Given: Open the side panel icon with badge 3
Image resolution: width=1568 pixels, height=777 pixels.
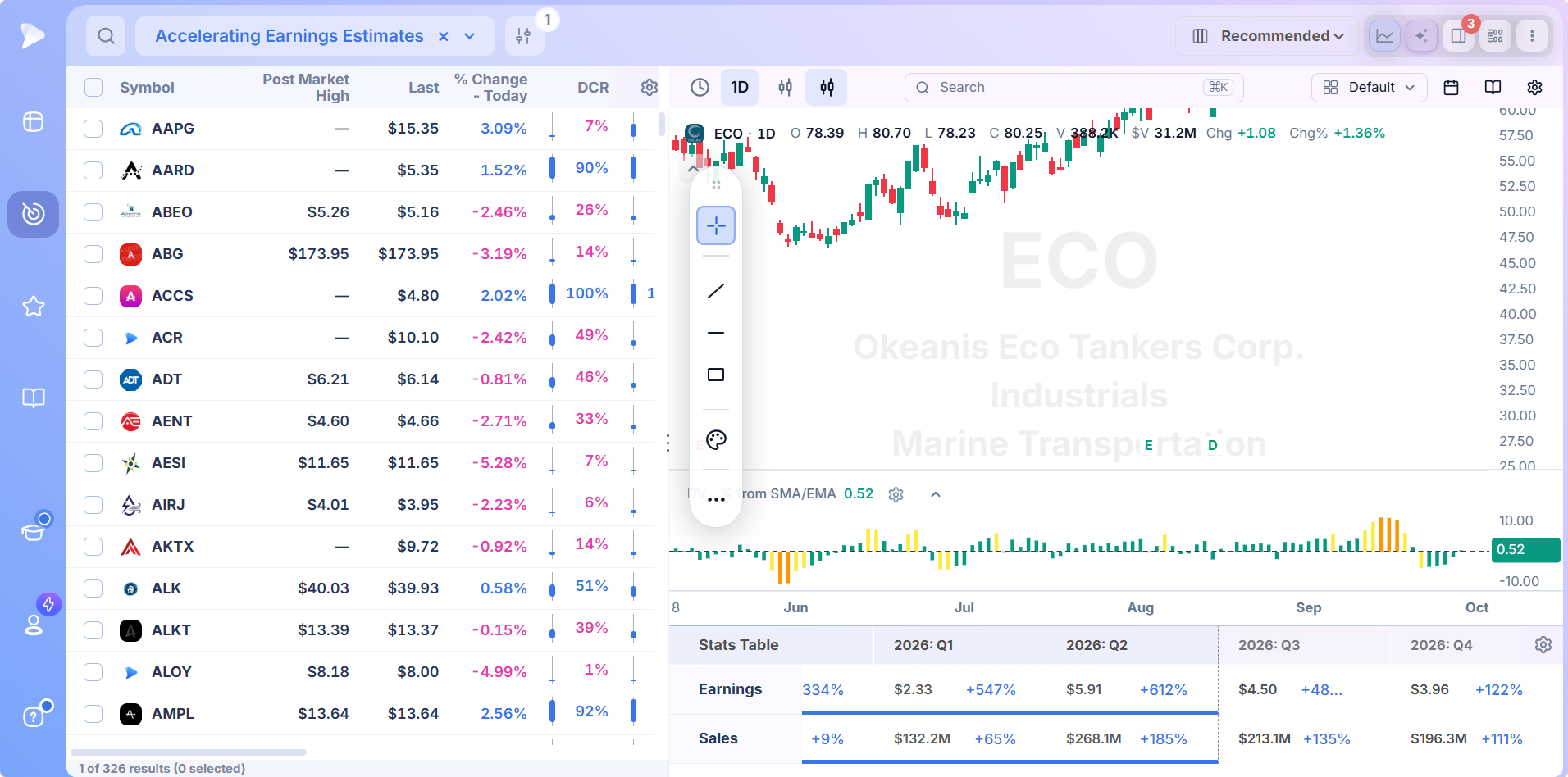Looking at the screenshot, I should click(x=1459, y=36).
